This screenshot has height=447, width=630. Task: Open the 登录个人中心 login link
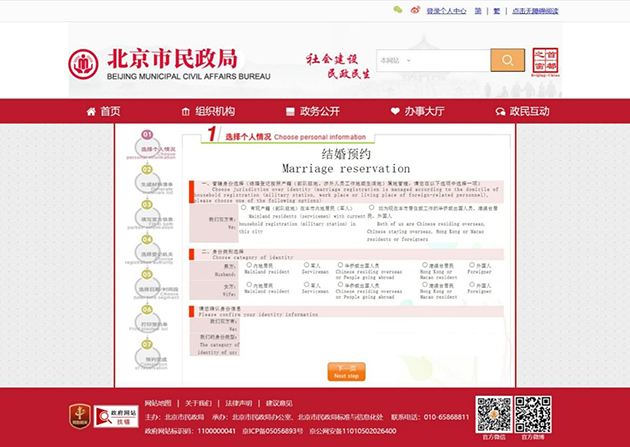tap(446, 11)
